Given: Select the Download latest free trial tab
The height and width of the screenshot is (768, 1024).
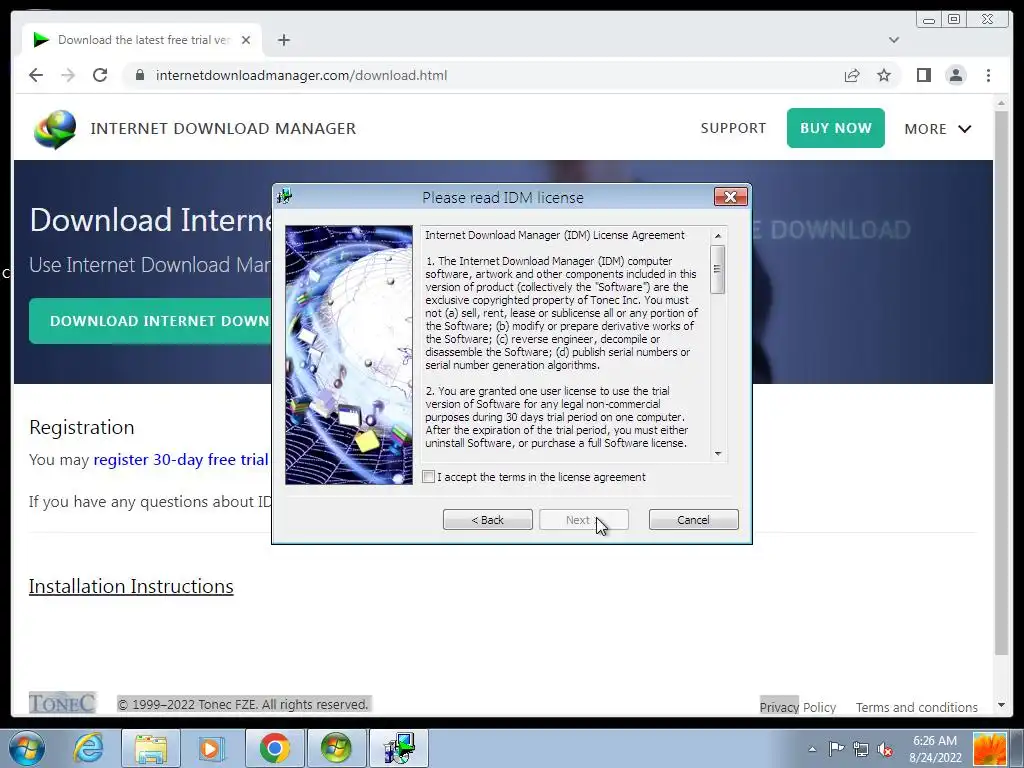Looking at the screenshot, I should tap(142, 40).
